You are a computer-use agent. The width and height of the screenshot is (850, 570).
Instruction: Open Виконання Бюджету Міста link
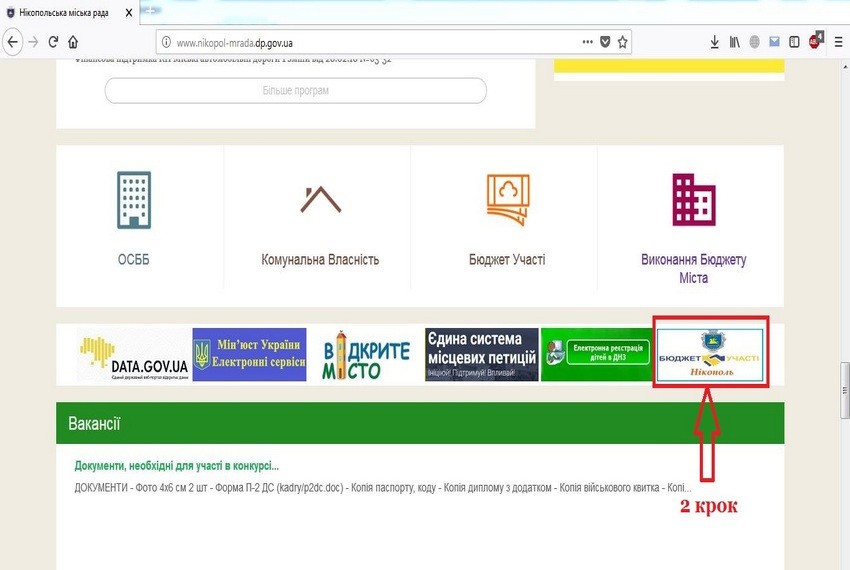693,268
